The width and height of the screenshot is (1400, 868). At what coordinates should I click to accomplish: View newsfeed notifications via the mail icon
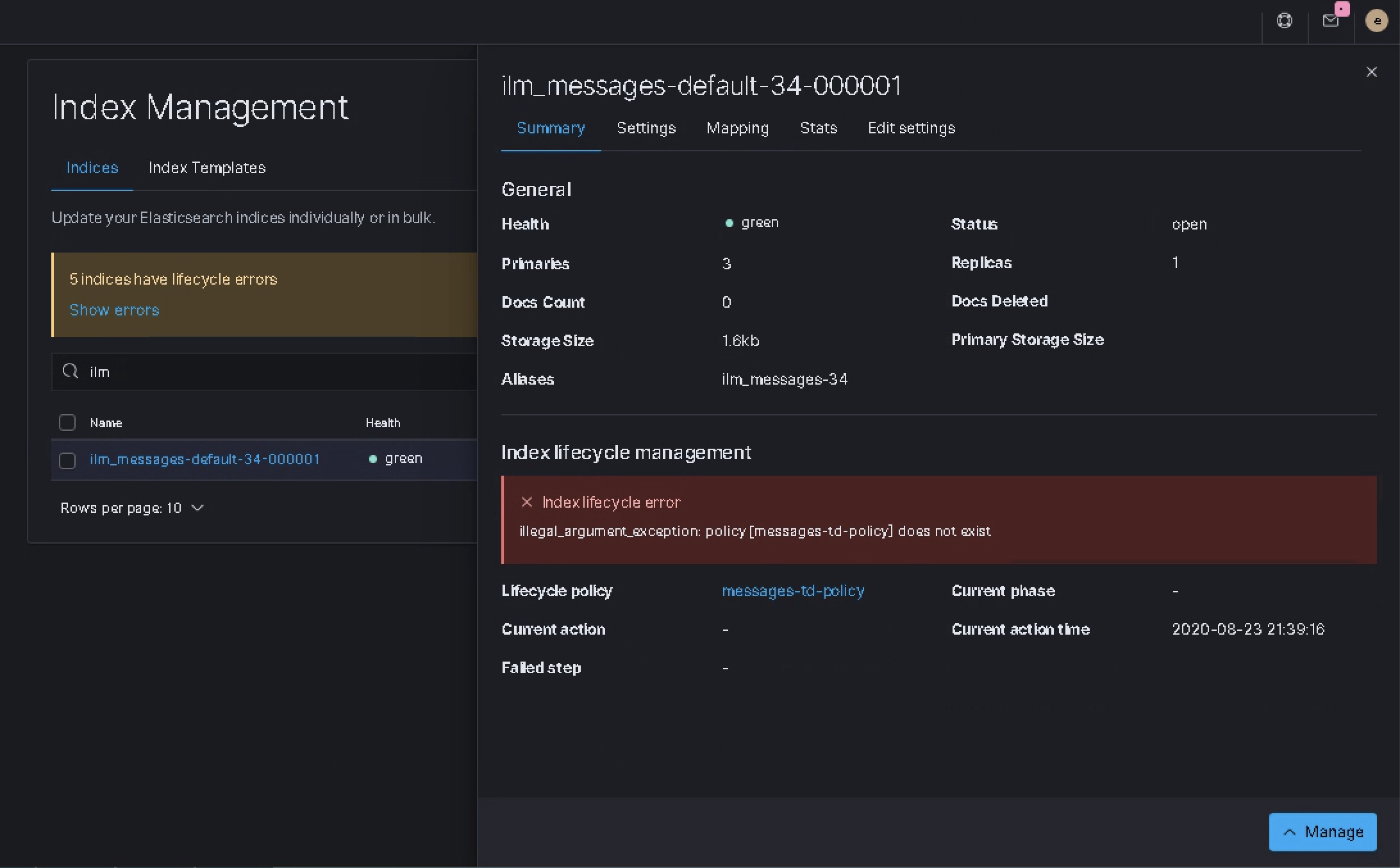tap(1331, 21)
